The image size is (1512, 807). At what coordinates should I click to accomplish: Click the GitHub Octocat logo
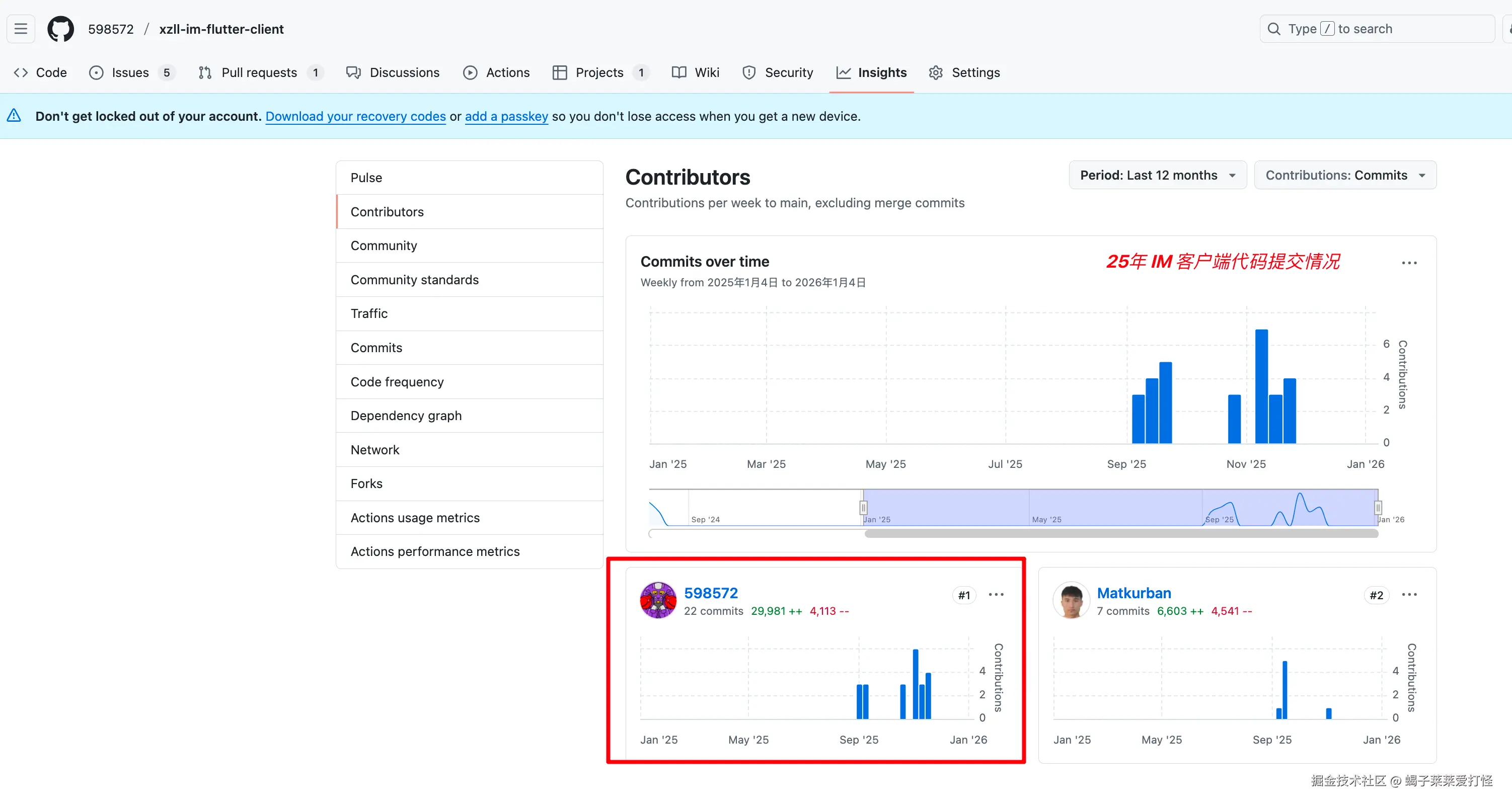(60, 29)
